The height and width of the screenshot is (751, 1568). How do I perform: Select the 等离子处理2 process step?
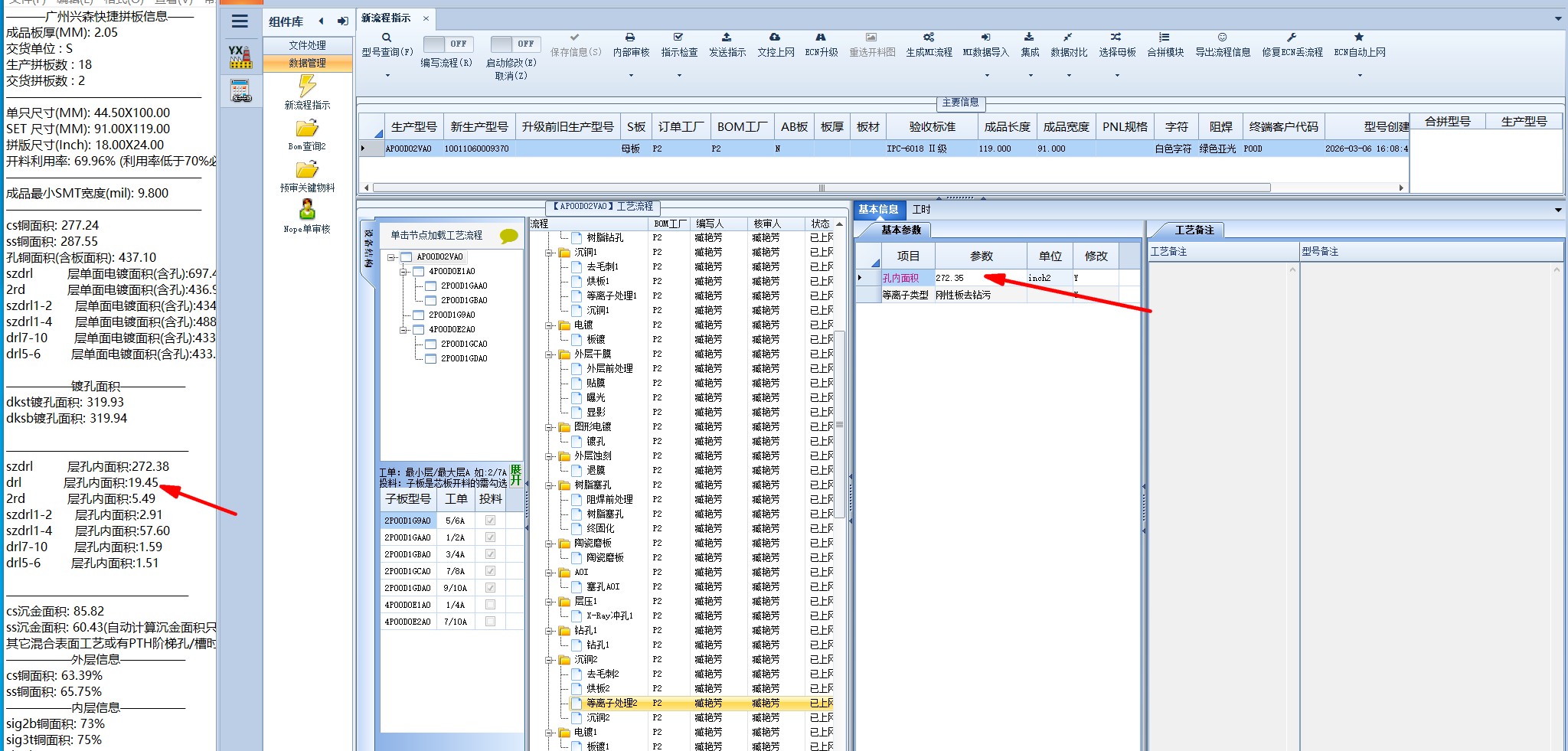pyautogui.click(x=612, y=703)
